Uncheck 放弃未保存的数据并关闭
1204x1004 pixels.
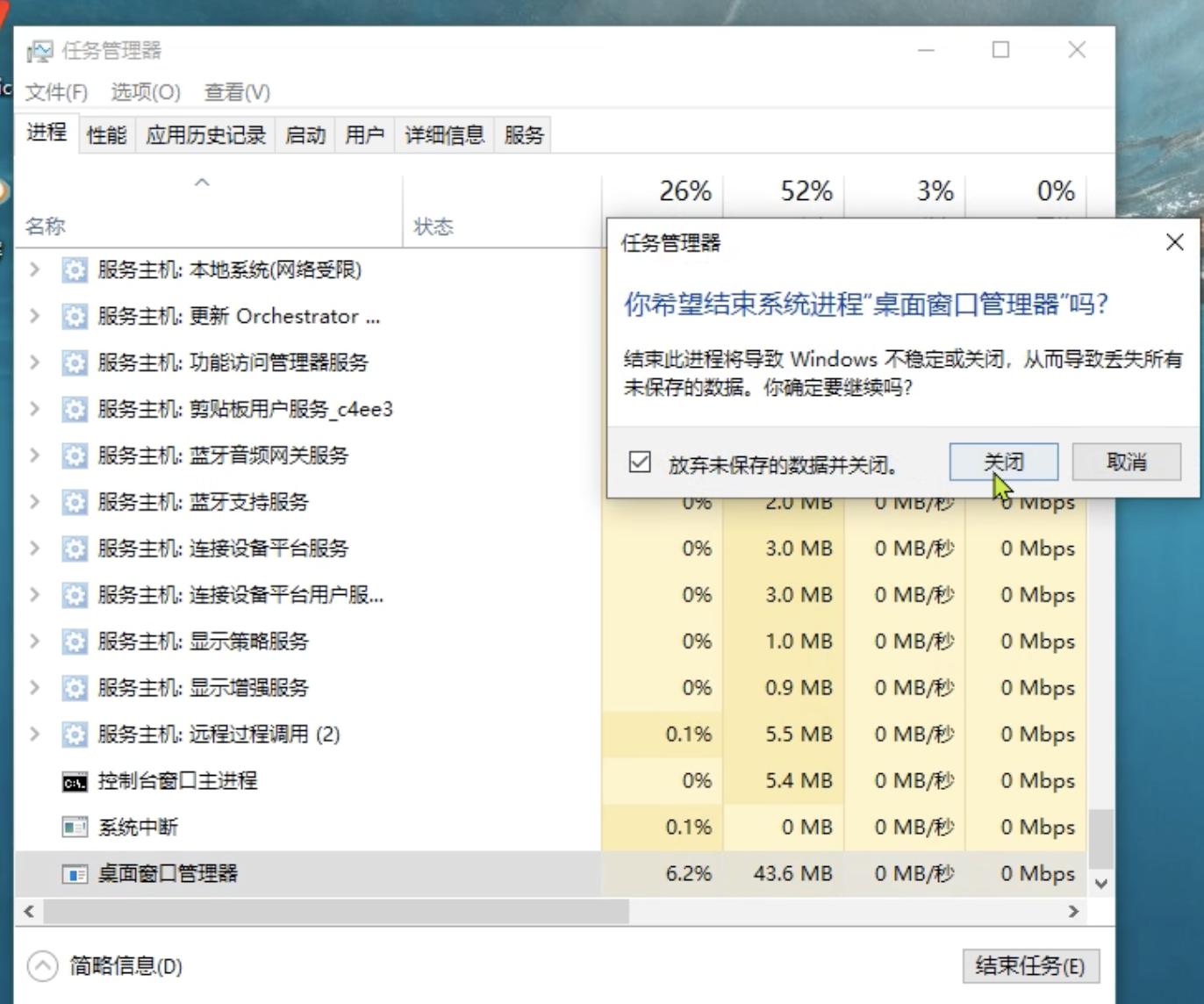[640, 463]
